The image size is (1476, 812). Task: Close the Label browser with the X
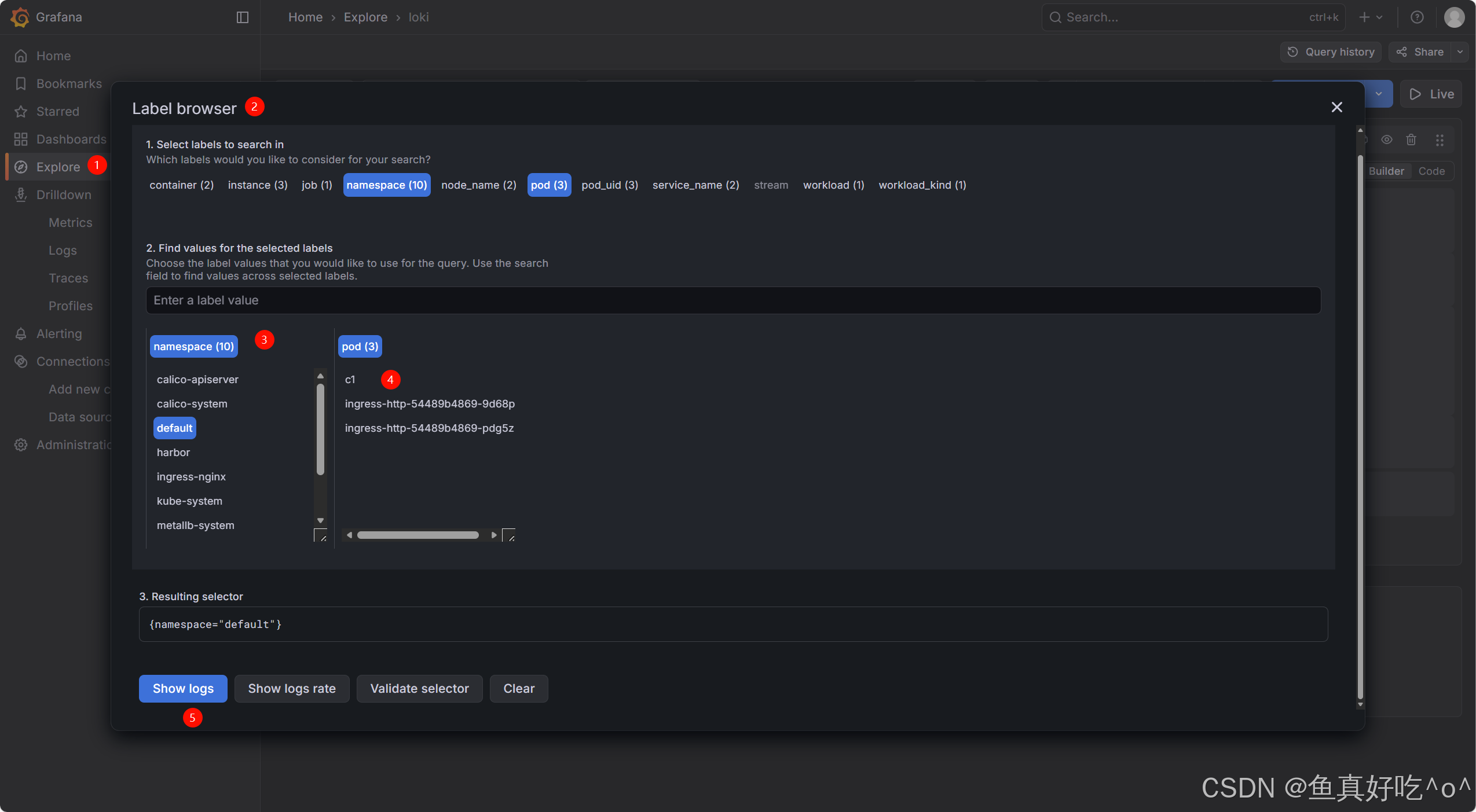click(1336, 107)
